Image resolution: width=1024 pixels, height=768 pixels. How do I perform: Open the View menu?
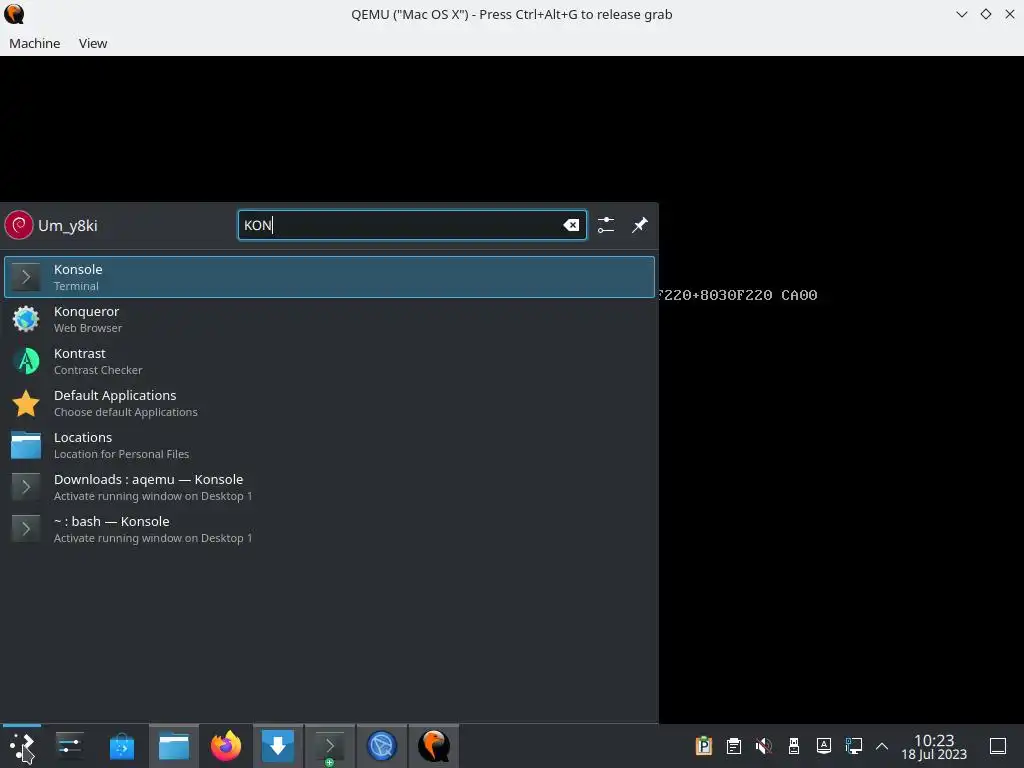click(93, 43)
